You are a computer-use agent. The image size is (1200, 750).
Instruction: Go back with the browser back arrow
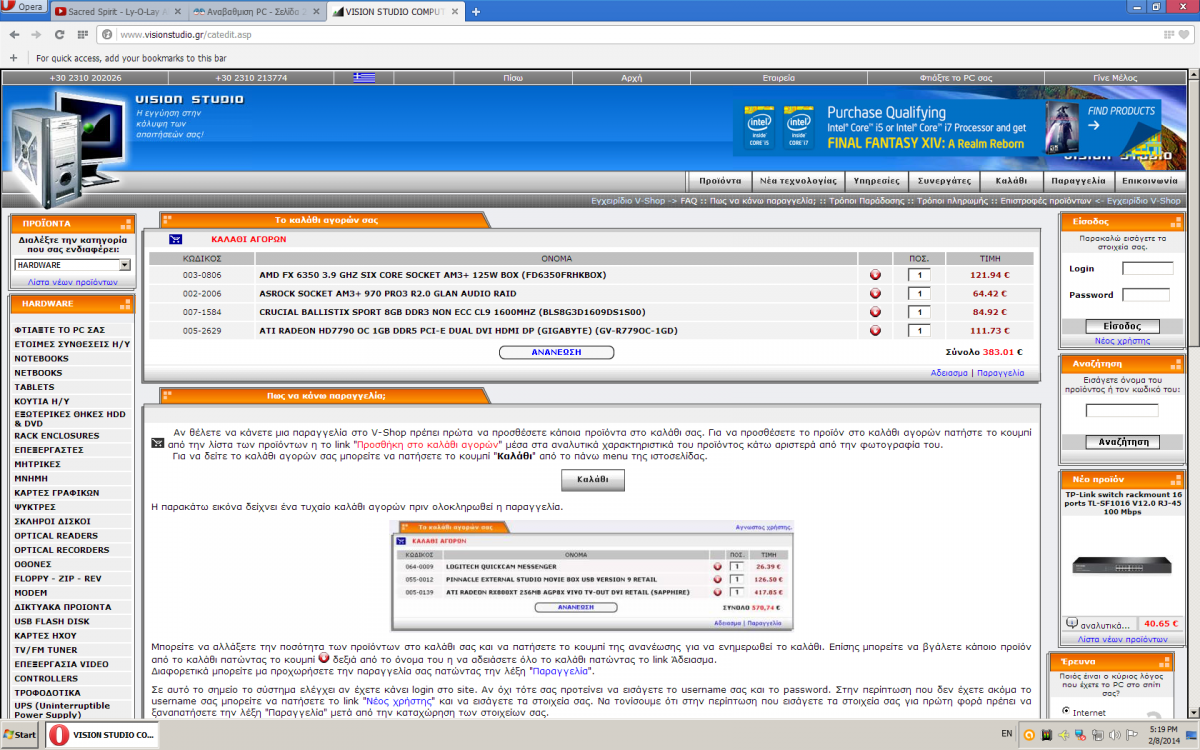16,34
